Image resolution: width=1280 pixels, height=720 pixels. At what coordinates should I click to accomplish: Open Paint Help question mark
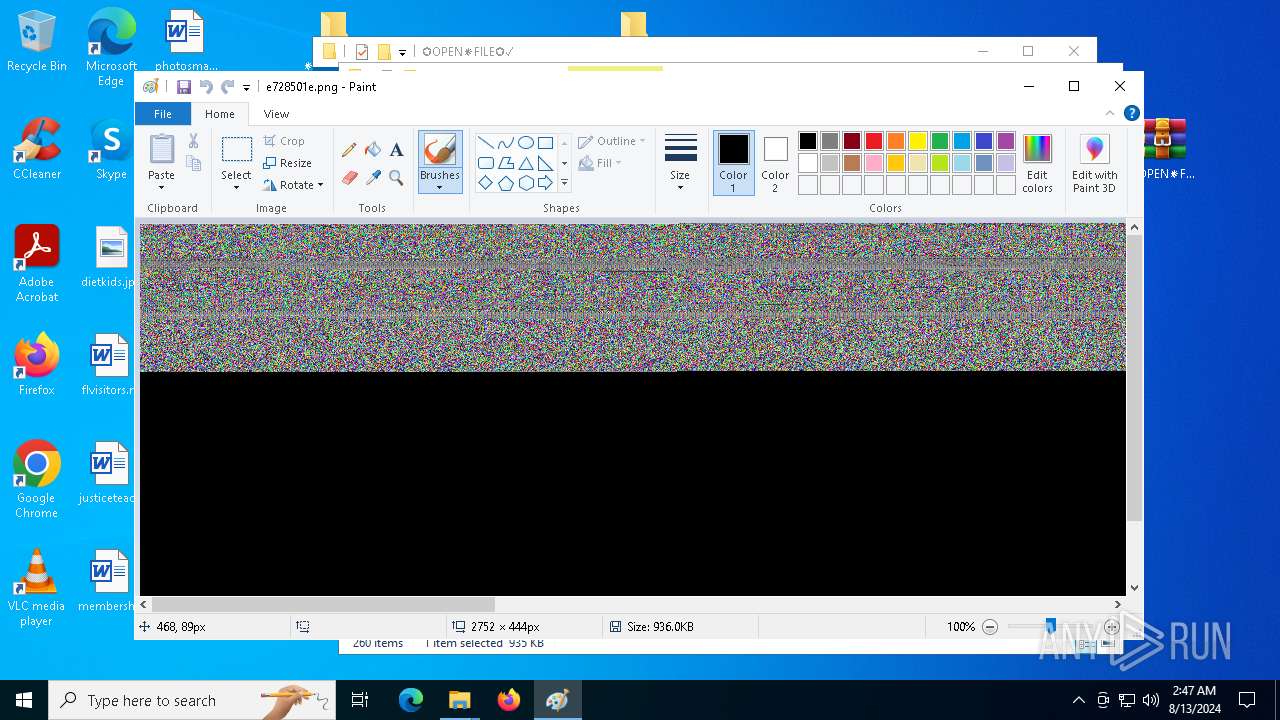pyautogui.click(x=1131, y=113)
